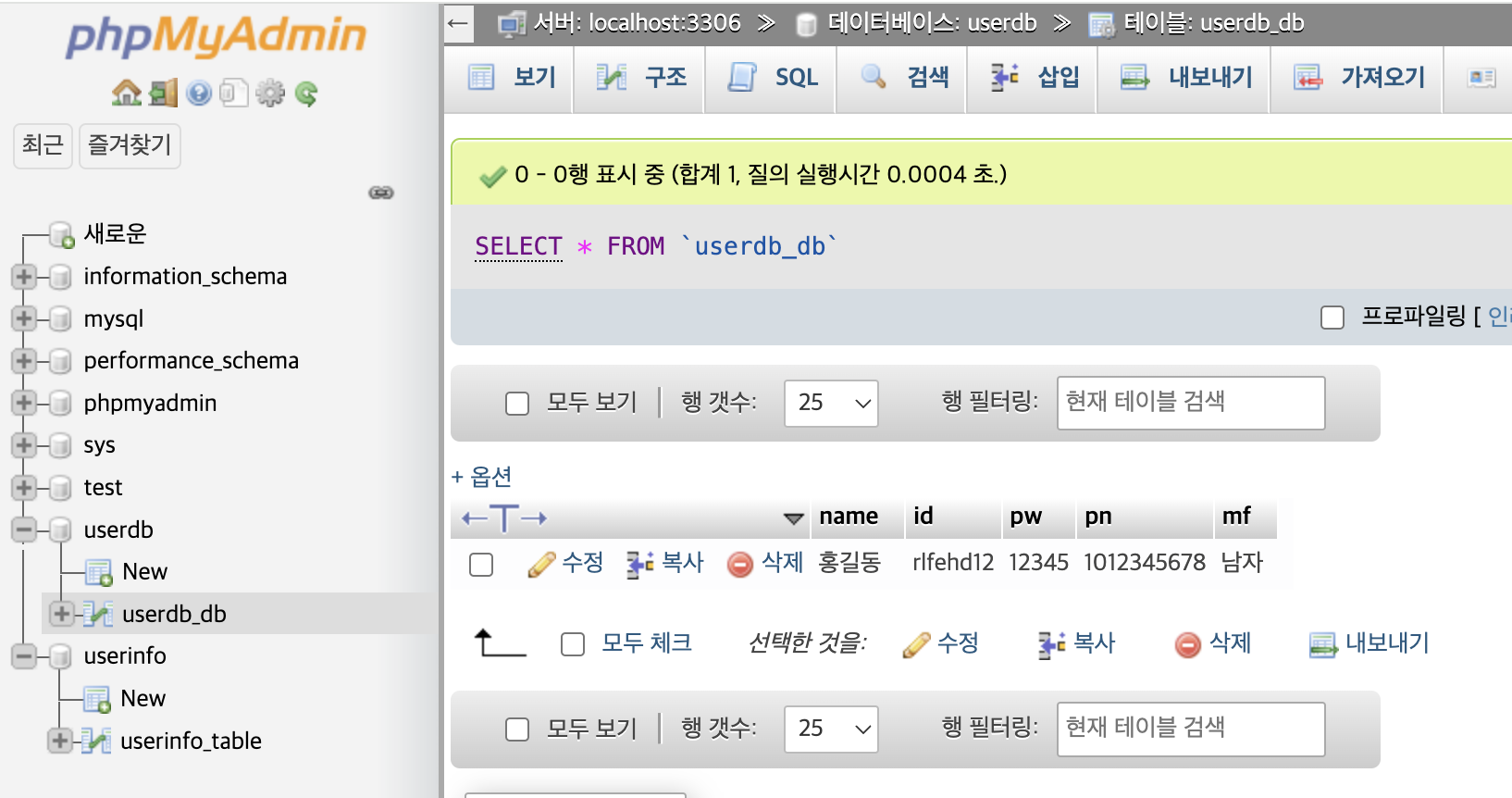This screenshot has width=1512, height=798.
Task: Open the 보기 tab
Action: point(511,78)
